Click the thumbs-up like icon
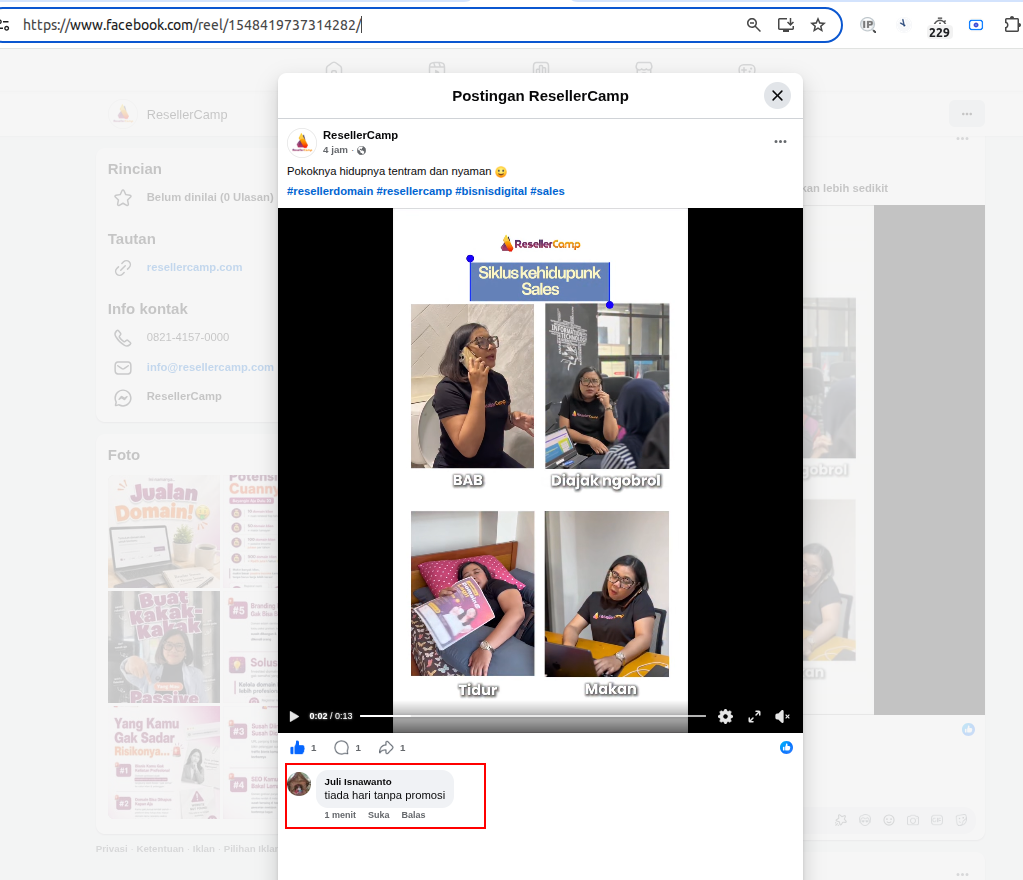The height and width of the screenshot is (880, 1023). coord(298,748)
